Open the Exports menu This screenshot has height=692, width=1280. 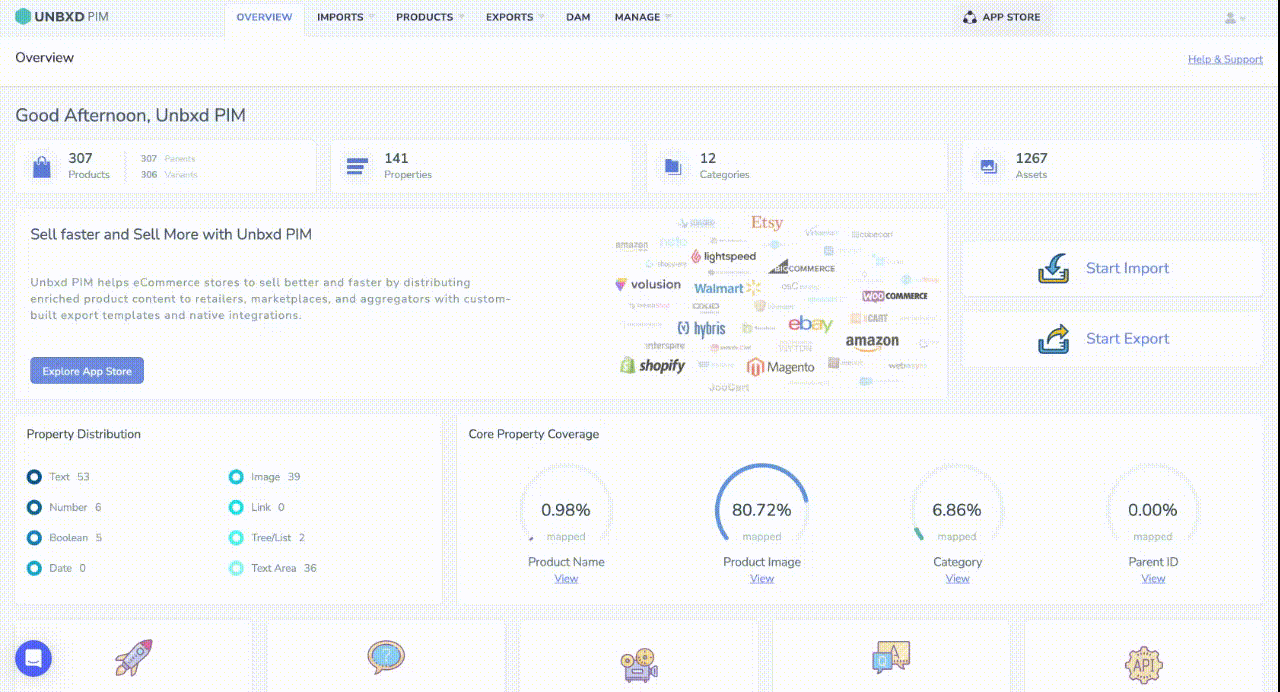[509, 18]
